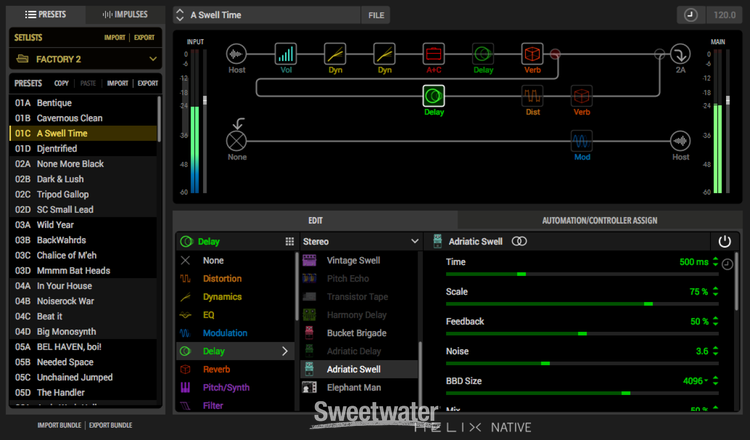The width and height of the screenshot is (750, 440).
Task: Click the preset list scrollbar
Action: (x=159, y=119)
